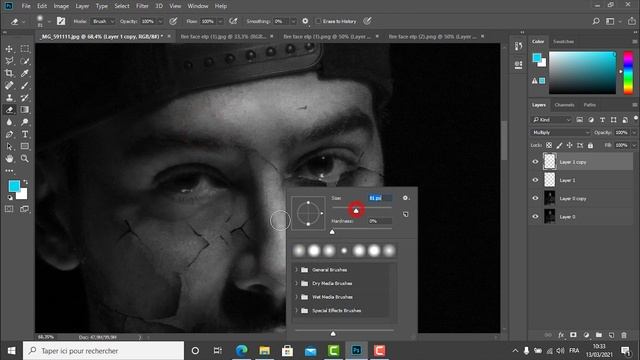Select the Crop tool
Image resolution: width=640 pixels, height=360 pixels.
coord(9,73)
